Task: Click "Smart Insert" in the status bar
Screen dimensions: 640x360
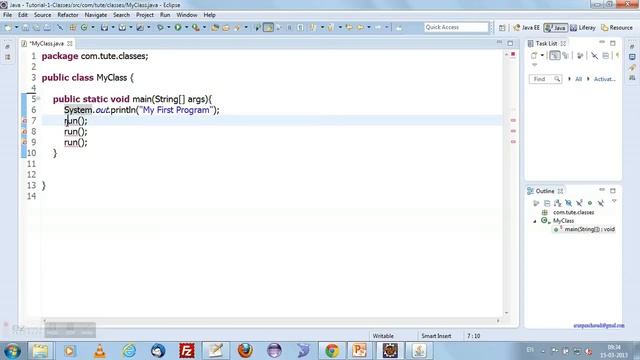Action: tap(436, 336)
